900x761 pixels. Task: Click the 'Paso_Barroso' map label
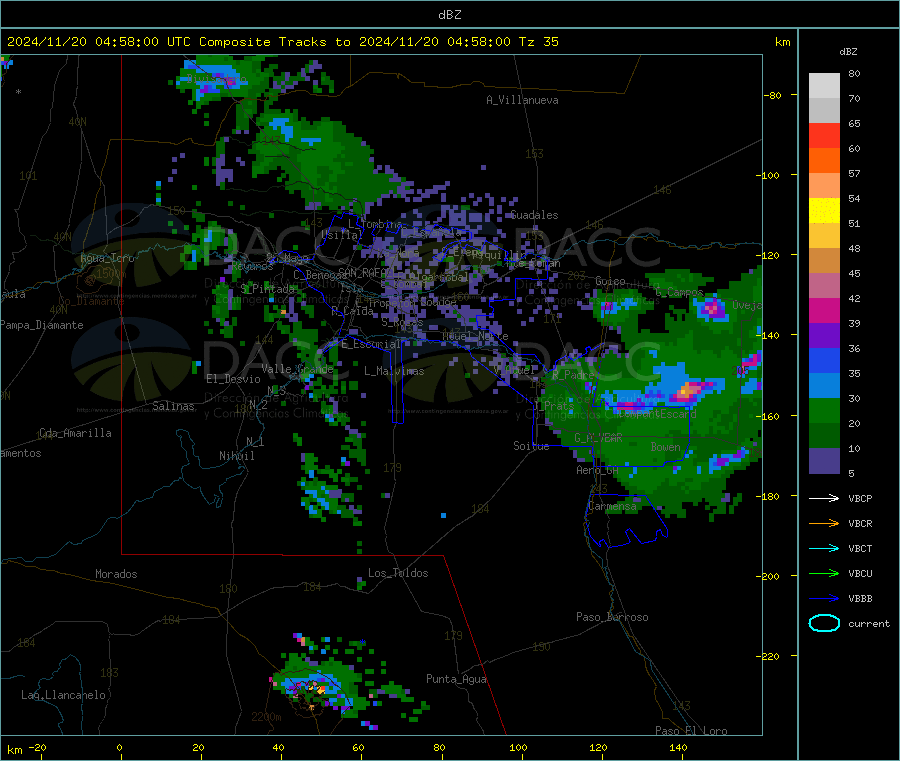tap(612, 617)
